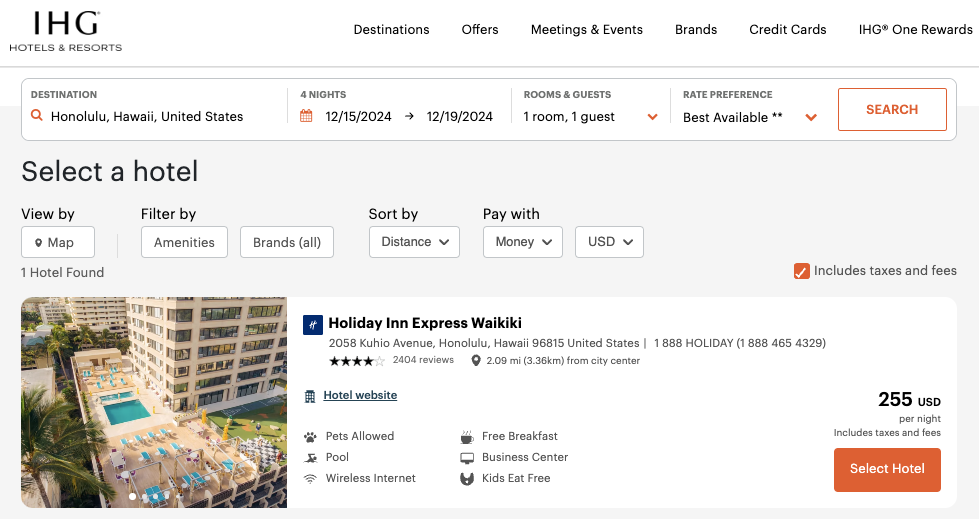Click the check-in date 12/15/2024
This screenshot has width=979, height=519.
tap(358, 116)
